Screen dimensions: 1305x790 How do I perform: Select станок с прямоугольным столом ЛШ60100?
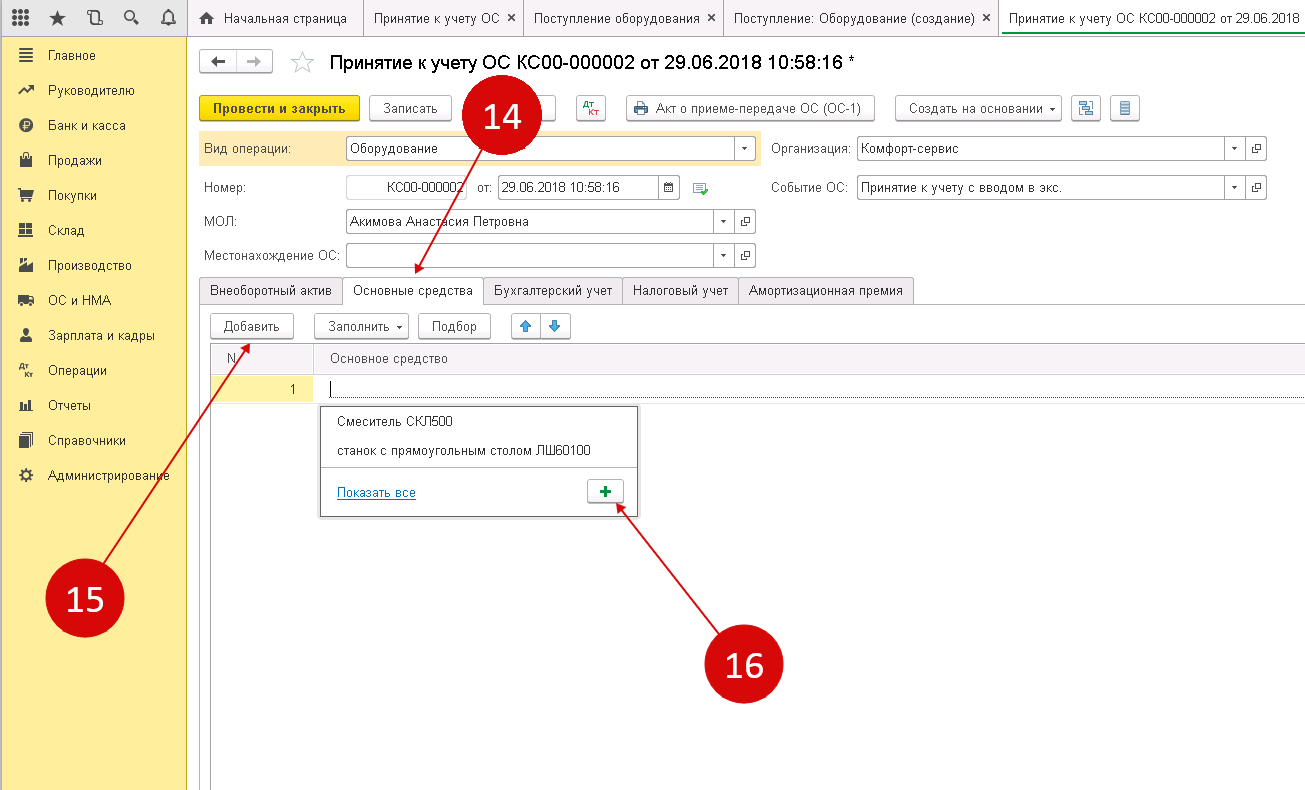(x=478, y=450)
